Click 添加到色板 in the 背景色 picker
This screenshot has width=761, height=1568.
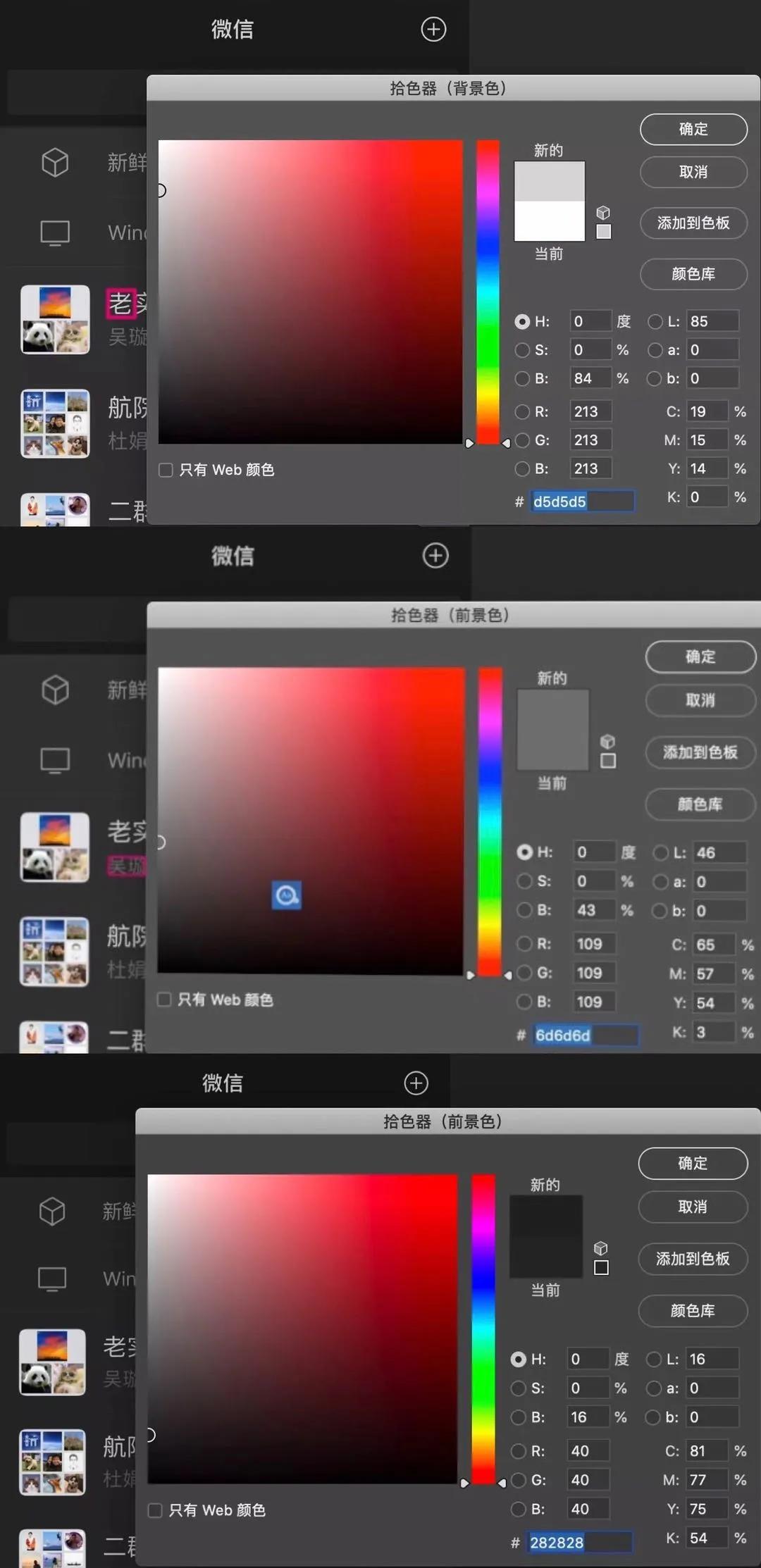[693, 223]
